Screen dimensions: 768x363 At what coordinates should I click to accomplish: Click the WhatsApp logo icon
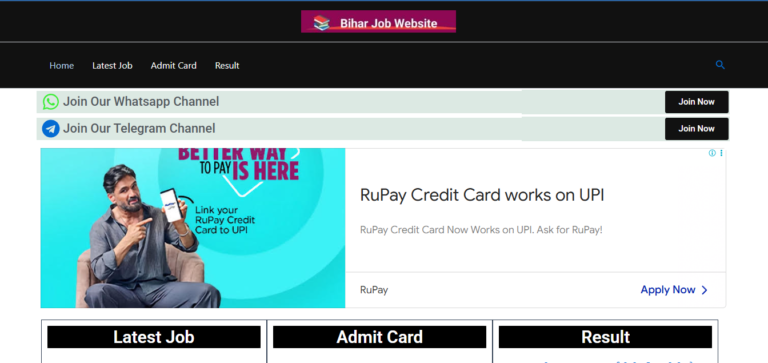(x=50, y=102)
